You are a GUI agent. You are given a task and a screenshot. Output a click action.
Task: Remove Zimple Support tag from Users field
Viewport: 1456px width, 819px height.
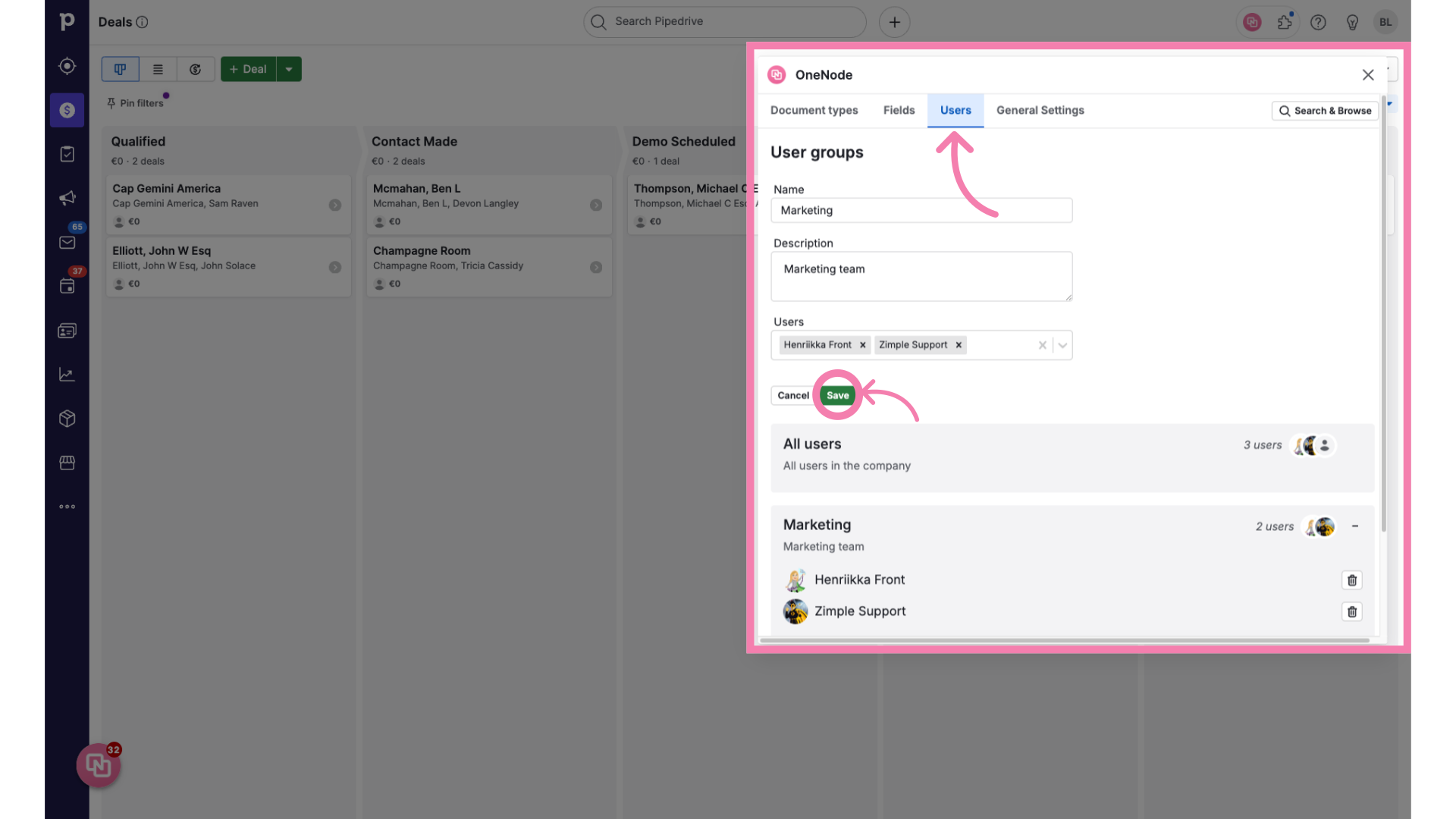pyautogui.click(x=959, y=345)
